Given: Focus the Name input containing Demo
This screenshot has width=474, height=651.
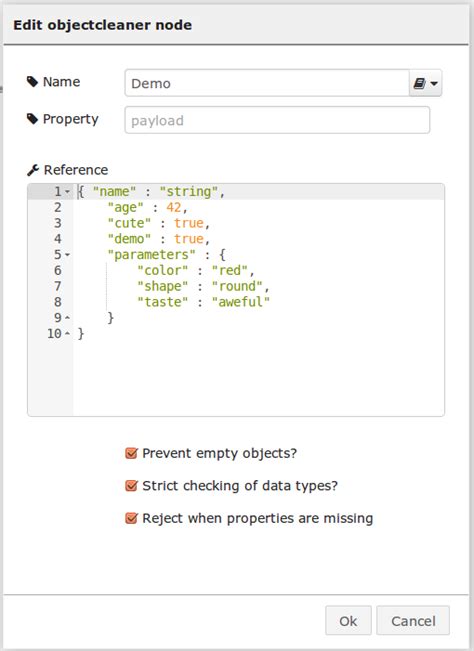Looking at the screenshot, I should 267,83.
